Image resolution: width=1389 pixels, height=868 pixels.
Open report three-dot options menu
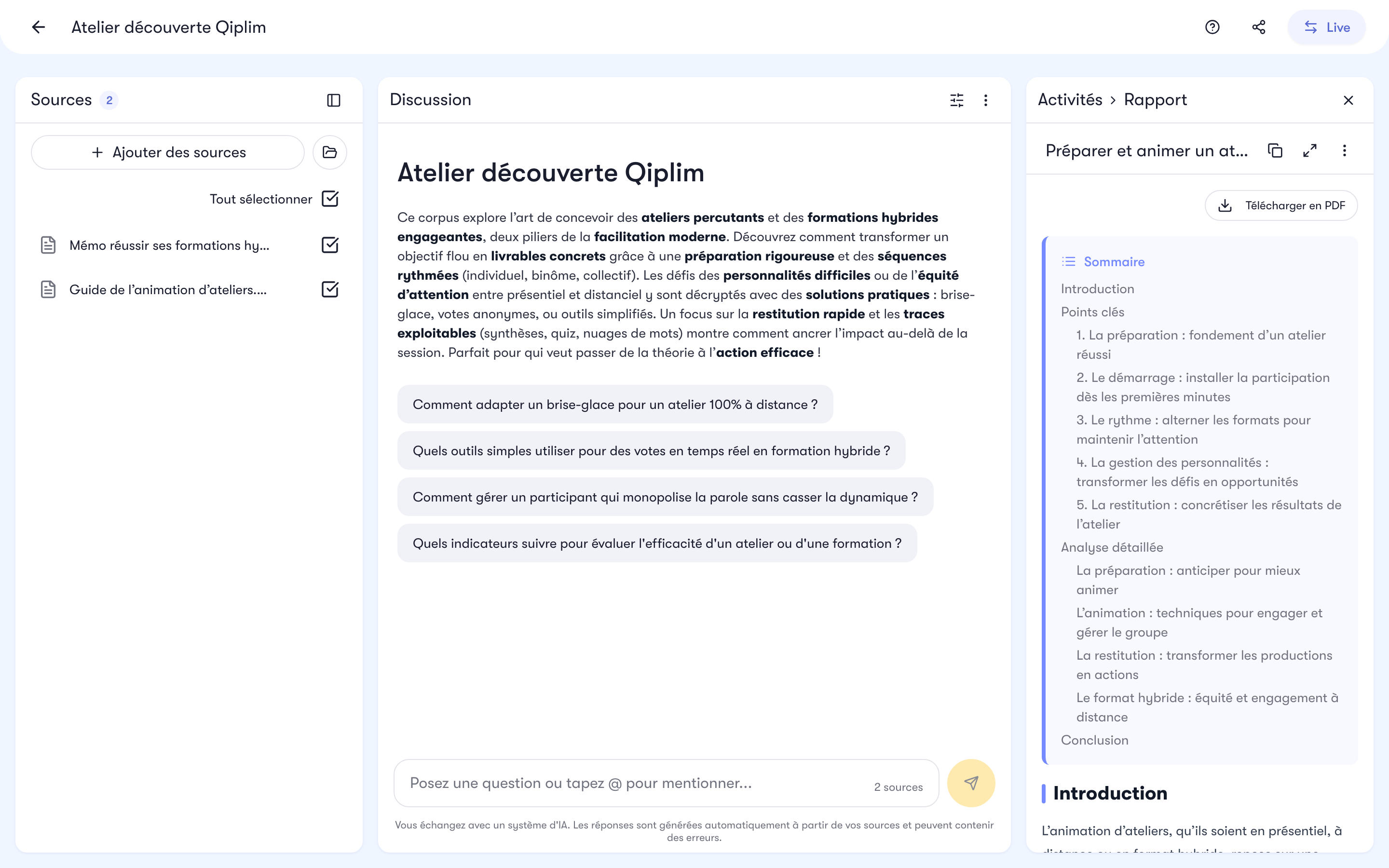[1344, 150]
